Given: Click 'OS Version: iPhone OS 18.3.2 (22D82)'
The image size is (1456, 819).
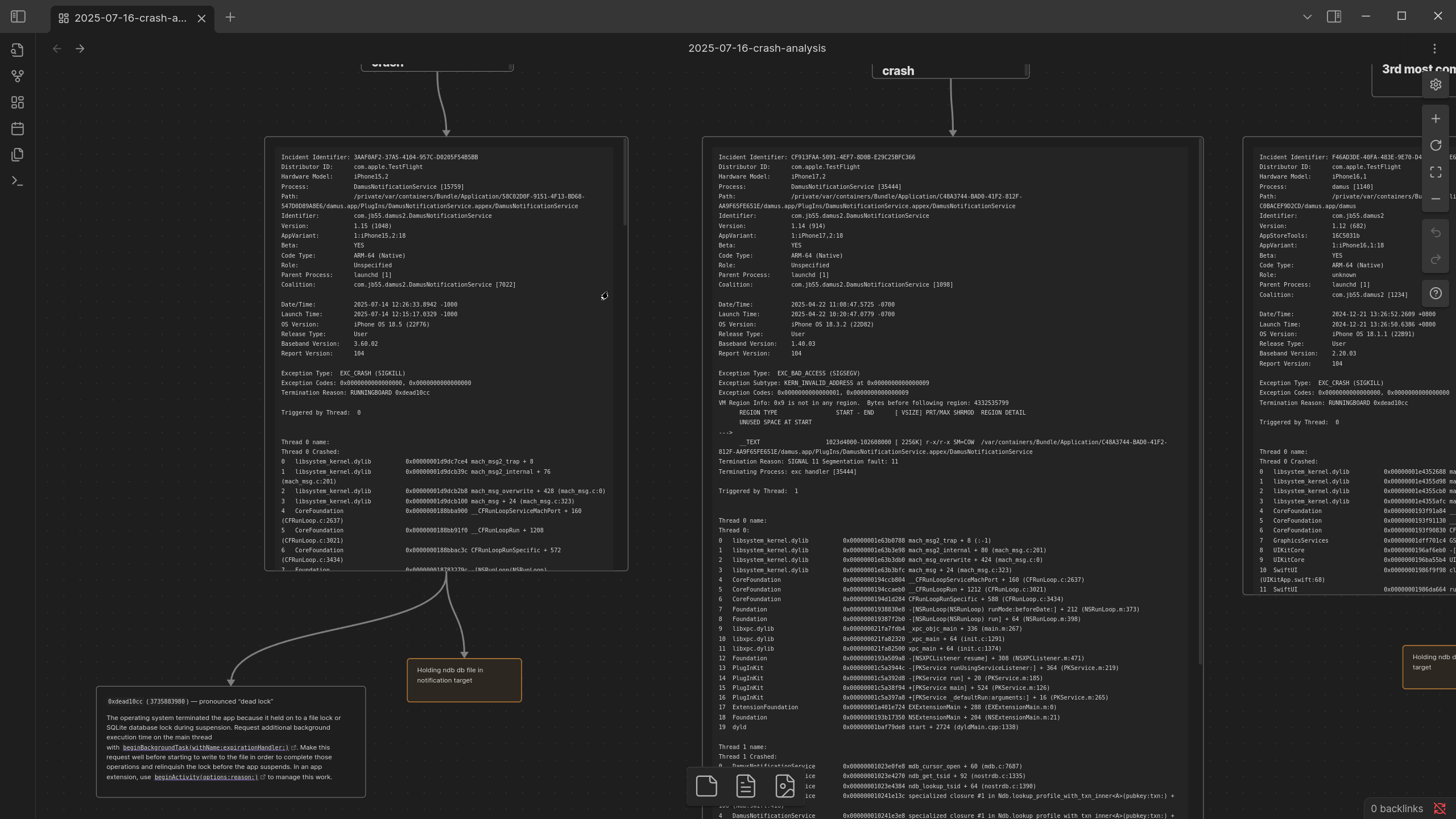Looking at the screenshot, I should (x=796, y=324).
